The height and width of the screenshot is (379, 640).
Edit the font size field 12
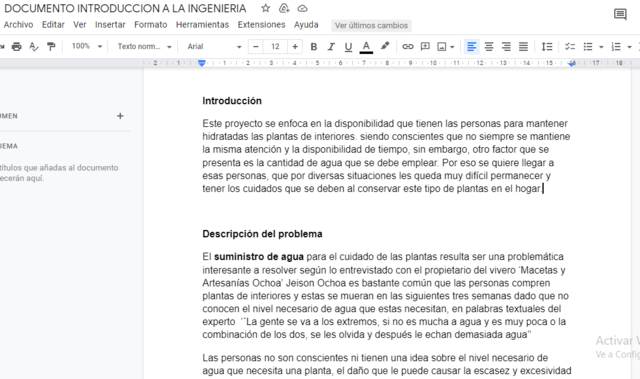(276, 47)
